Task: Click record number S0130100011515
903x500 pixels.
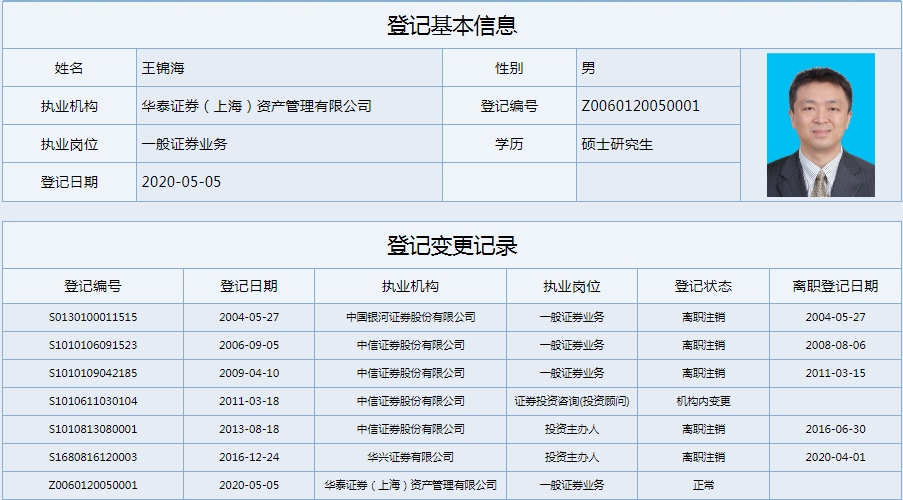Action: tap(93, 317)
